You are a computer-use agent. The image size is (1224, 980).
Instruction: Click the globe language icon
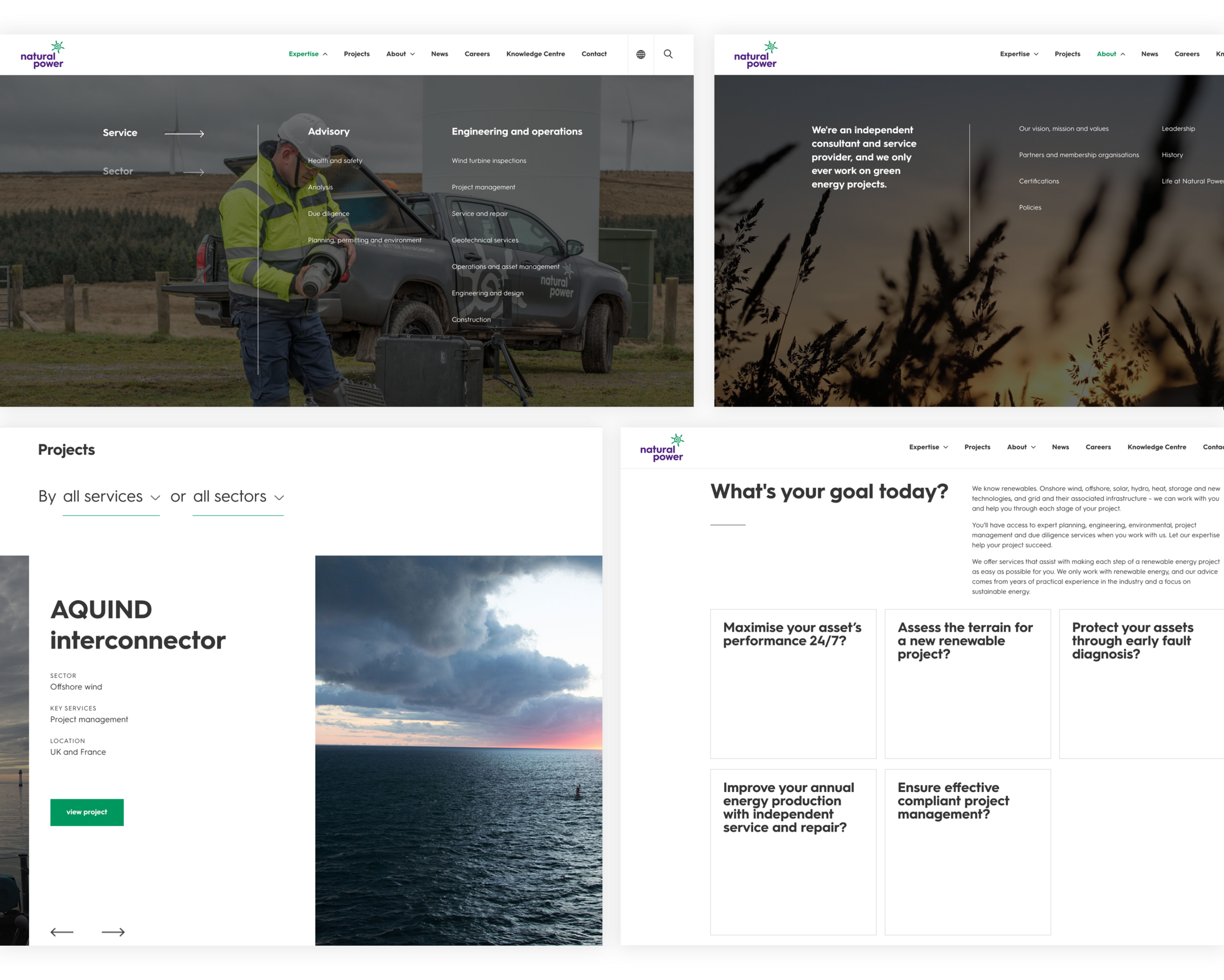[x=640, y=54]
